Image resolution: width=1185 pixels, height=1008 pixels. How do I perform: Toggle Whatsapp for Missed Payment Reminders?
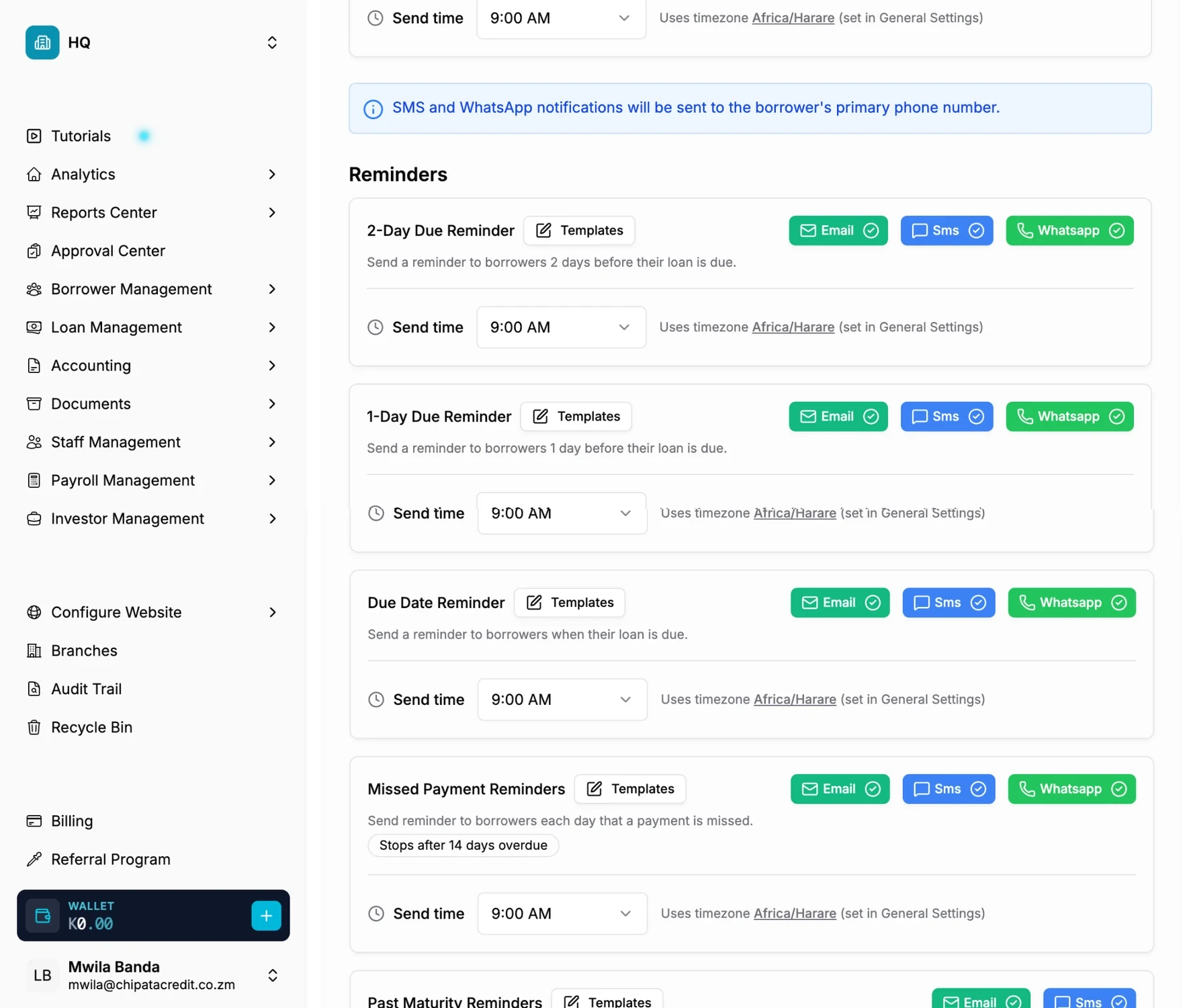click(x=1071, y=789)
